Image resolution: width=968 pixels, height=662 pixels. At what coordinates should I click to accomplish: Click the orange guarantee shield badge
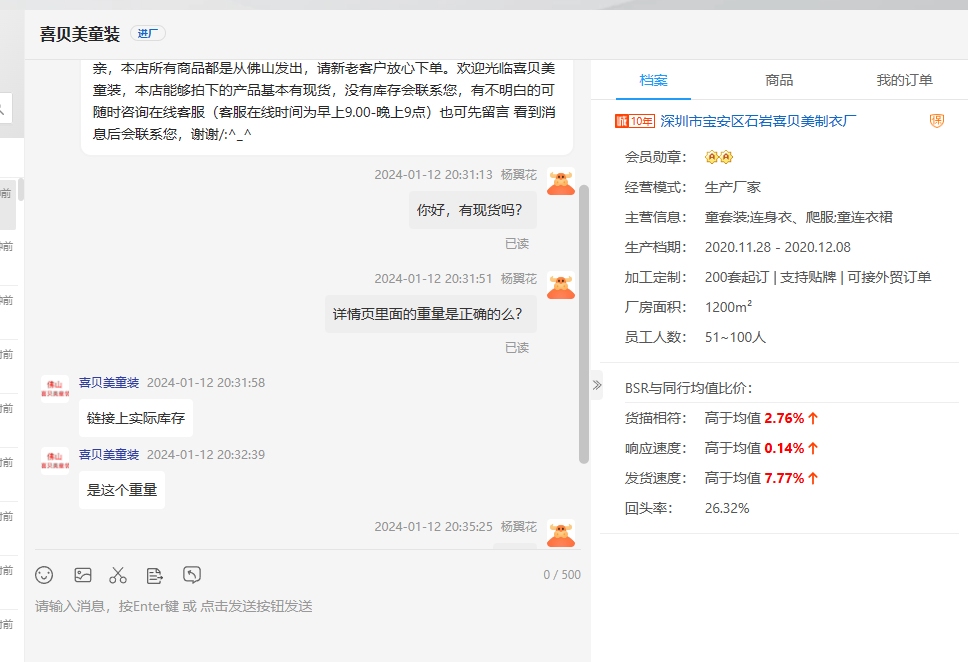937,121
